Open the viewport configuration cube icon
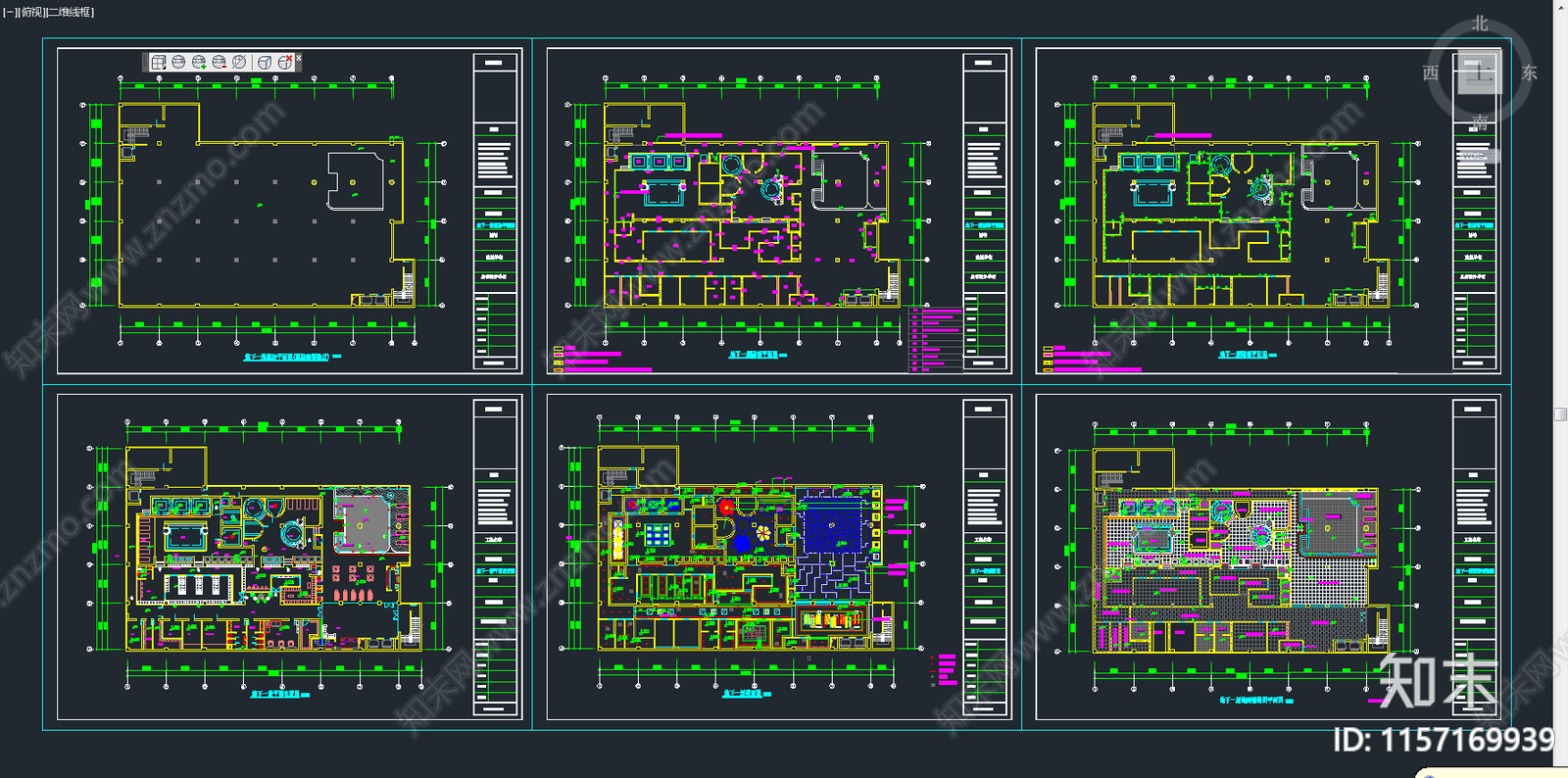The height and width of the screenshot is (778, 1568). [159, 62]
